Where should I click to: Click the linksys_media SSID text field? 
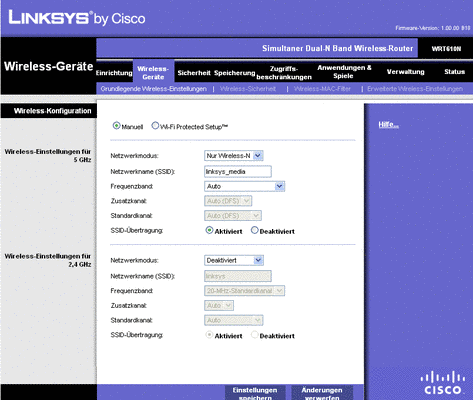238,172
